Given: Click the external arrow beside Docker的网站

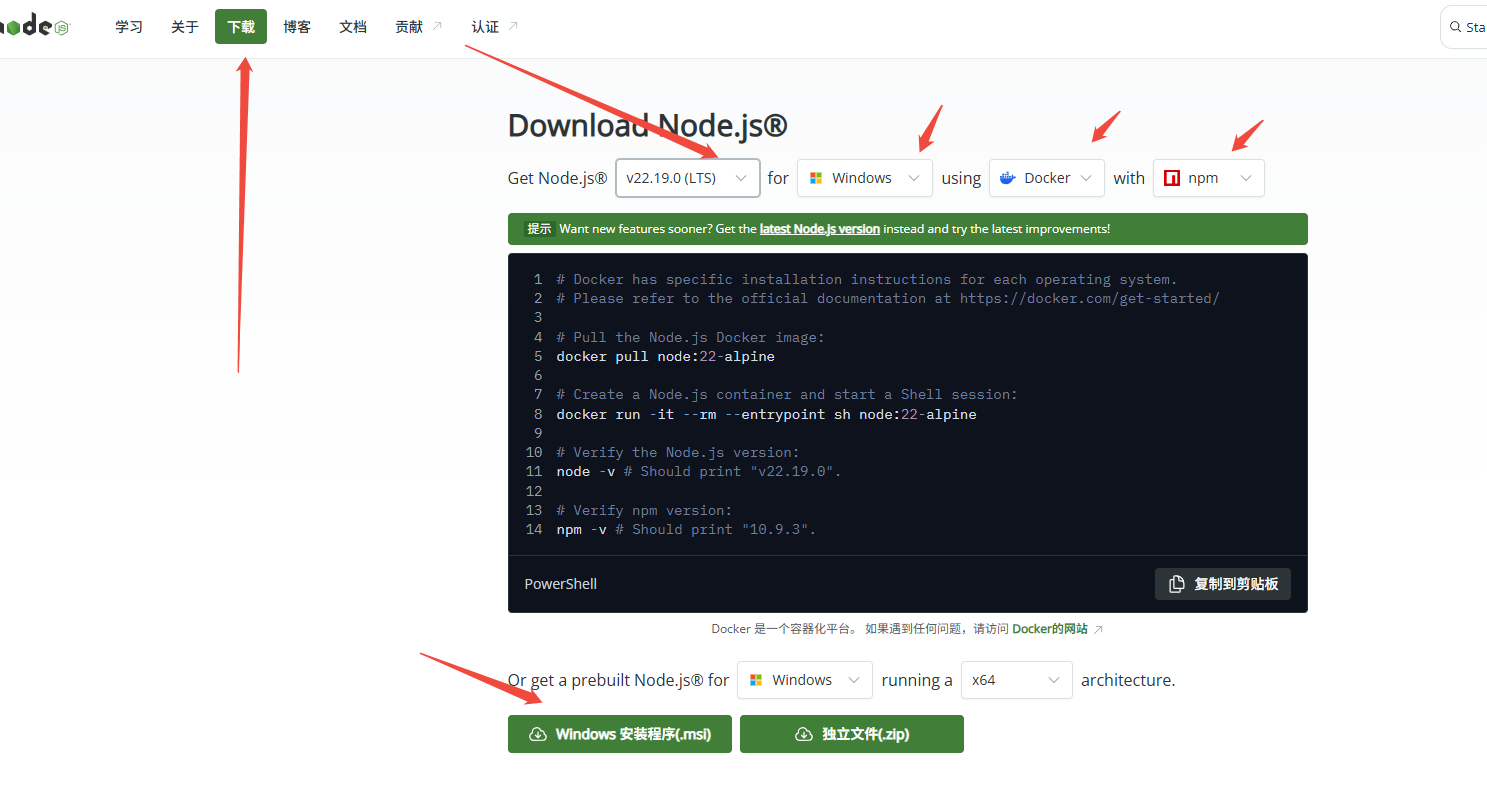Looking at the screenshot, I should [x=1099, y=629].
